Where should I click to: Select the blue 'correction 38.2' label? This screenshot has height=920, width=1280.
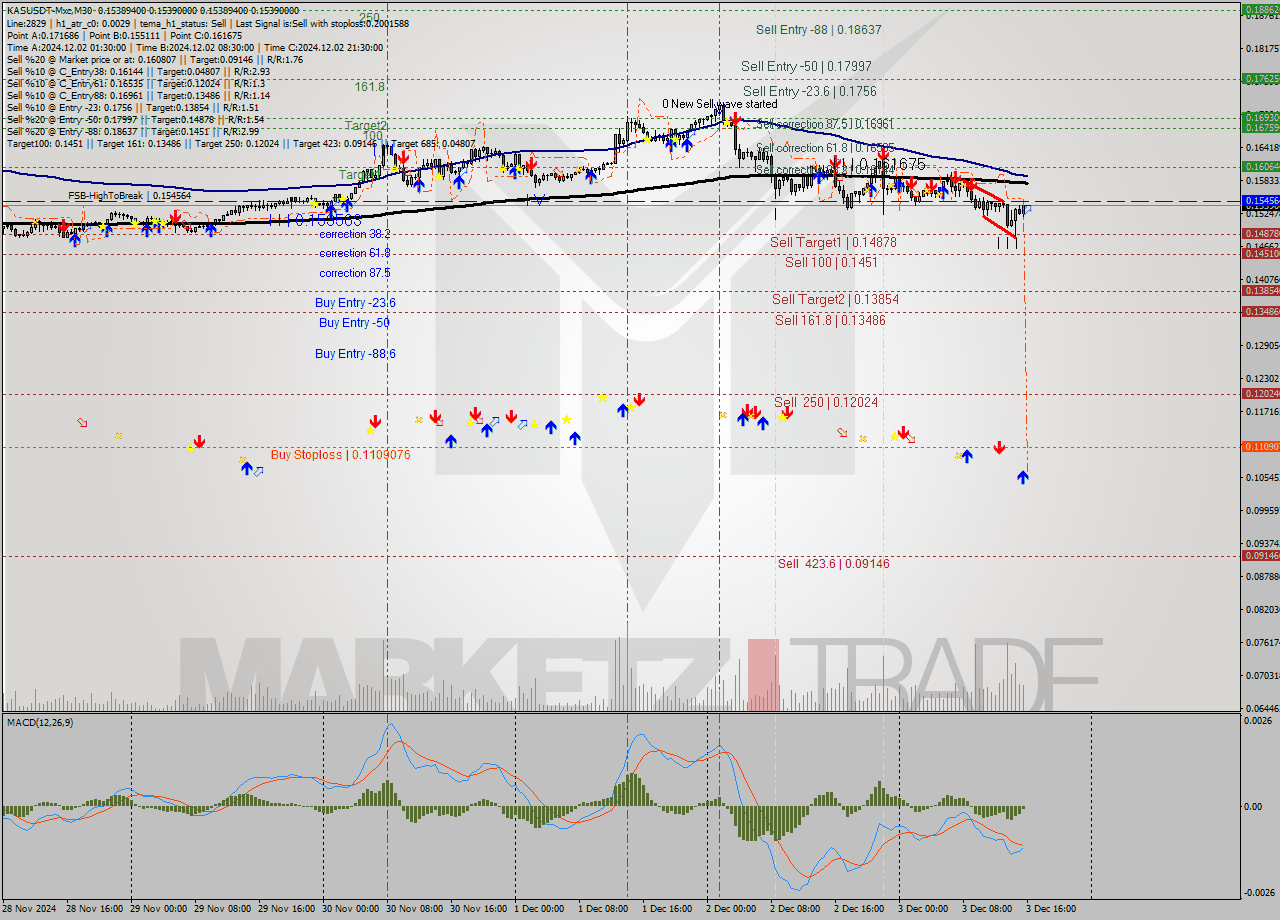[x=355, y=233]
